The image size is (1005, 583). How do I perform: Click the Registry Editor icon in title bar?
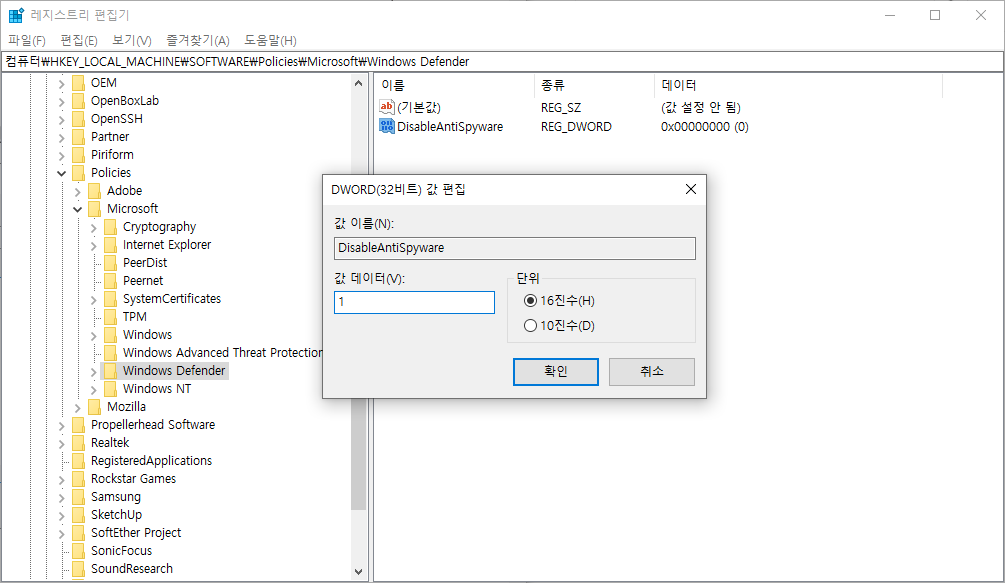[x=14, y=14]
